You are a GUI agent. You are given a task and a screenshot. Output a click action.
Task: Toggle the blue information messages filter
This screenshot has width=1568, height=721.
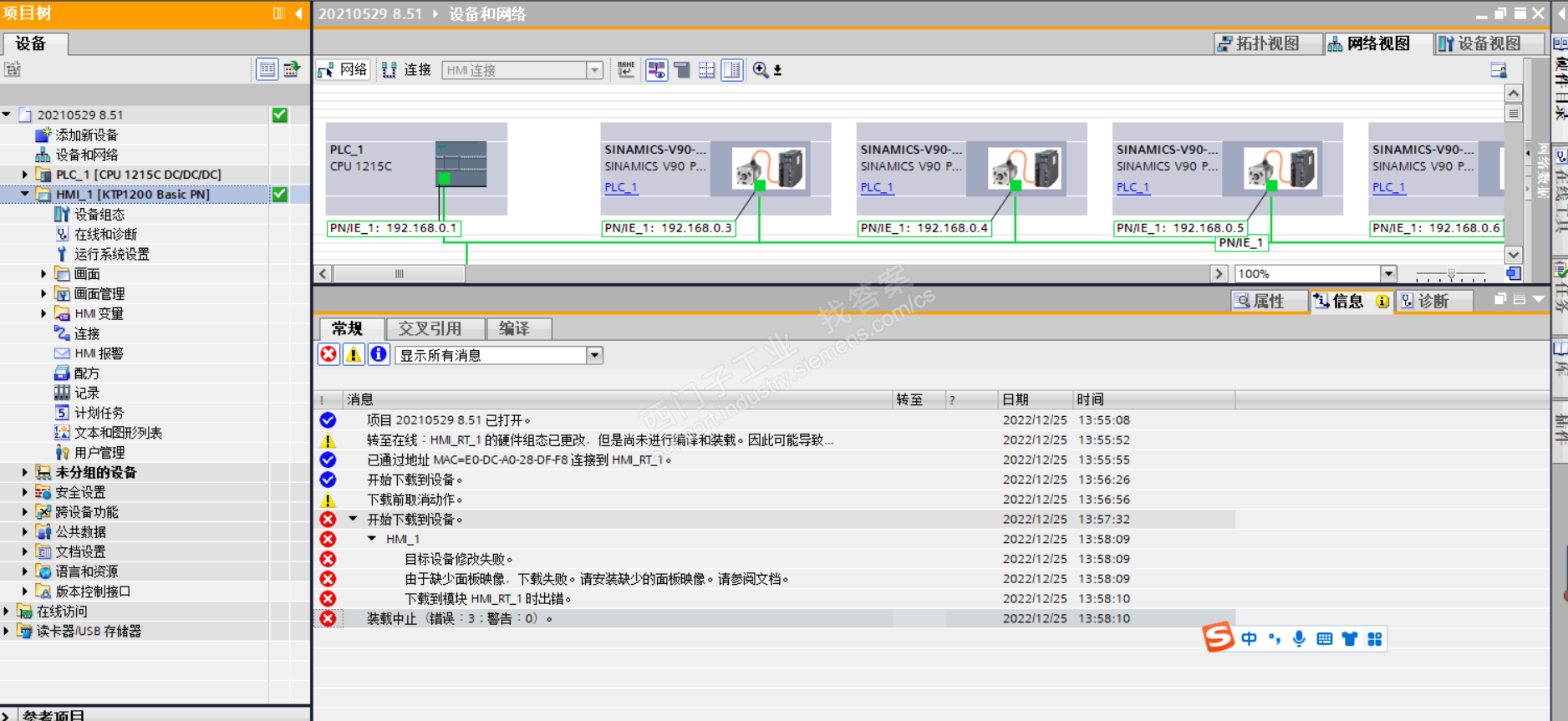pyautogui.click(x=379, y=355)
